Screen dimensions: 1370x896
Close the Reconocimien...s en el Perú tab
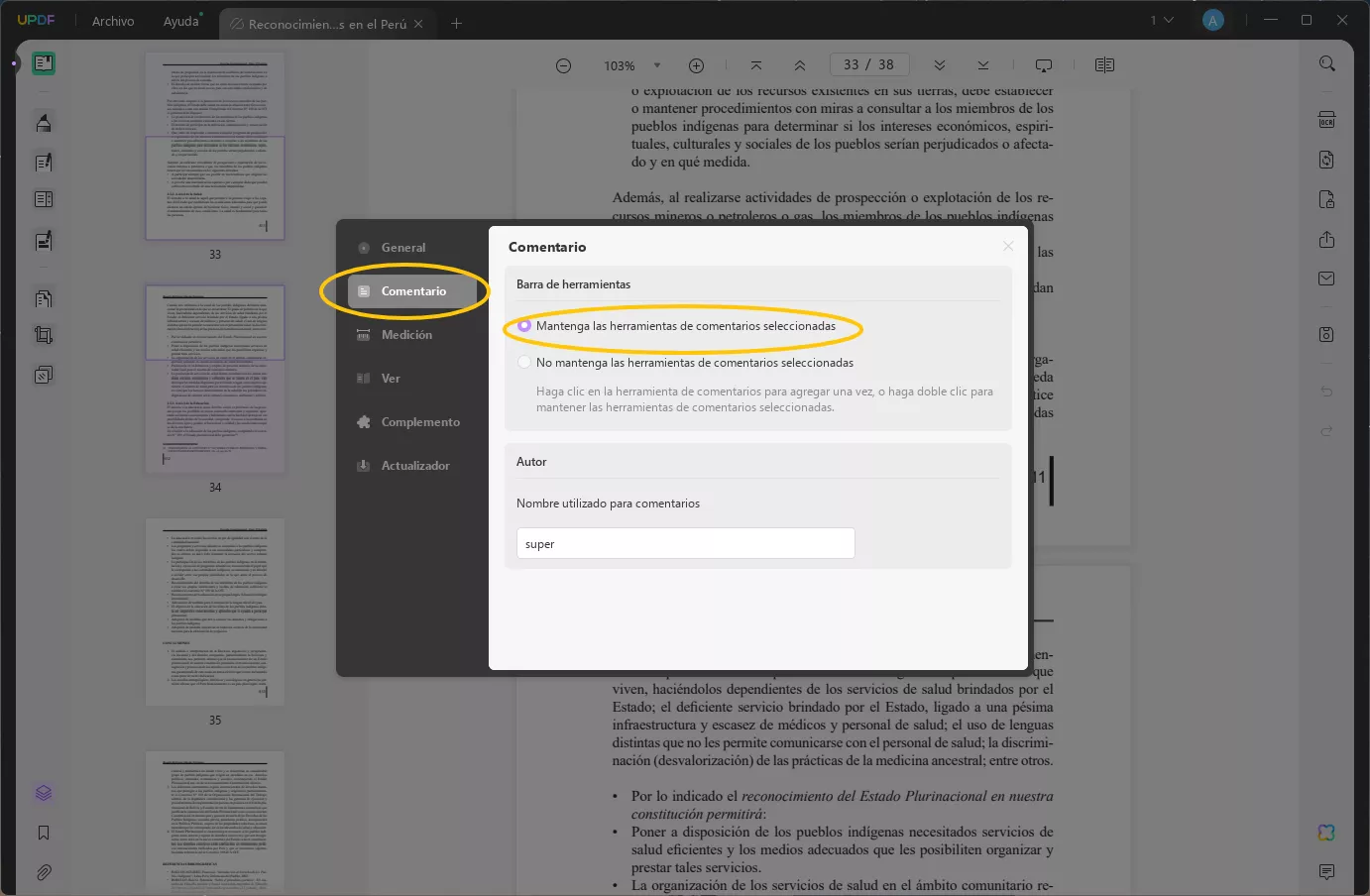point(418,24)
